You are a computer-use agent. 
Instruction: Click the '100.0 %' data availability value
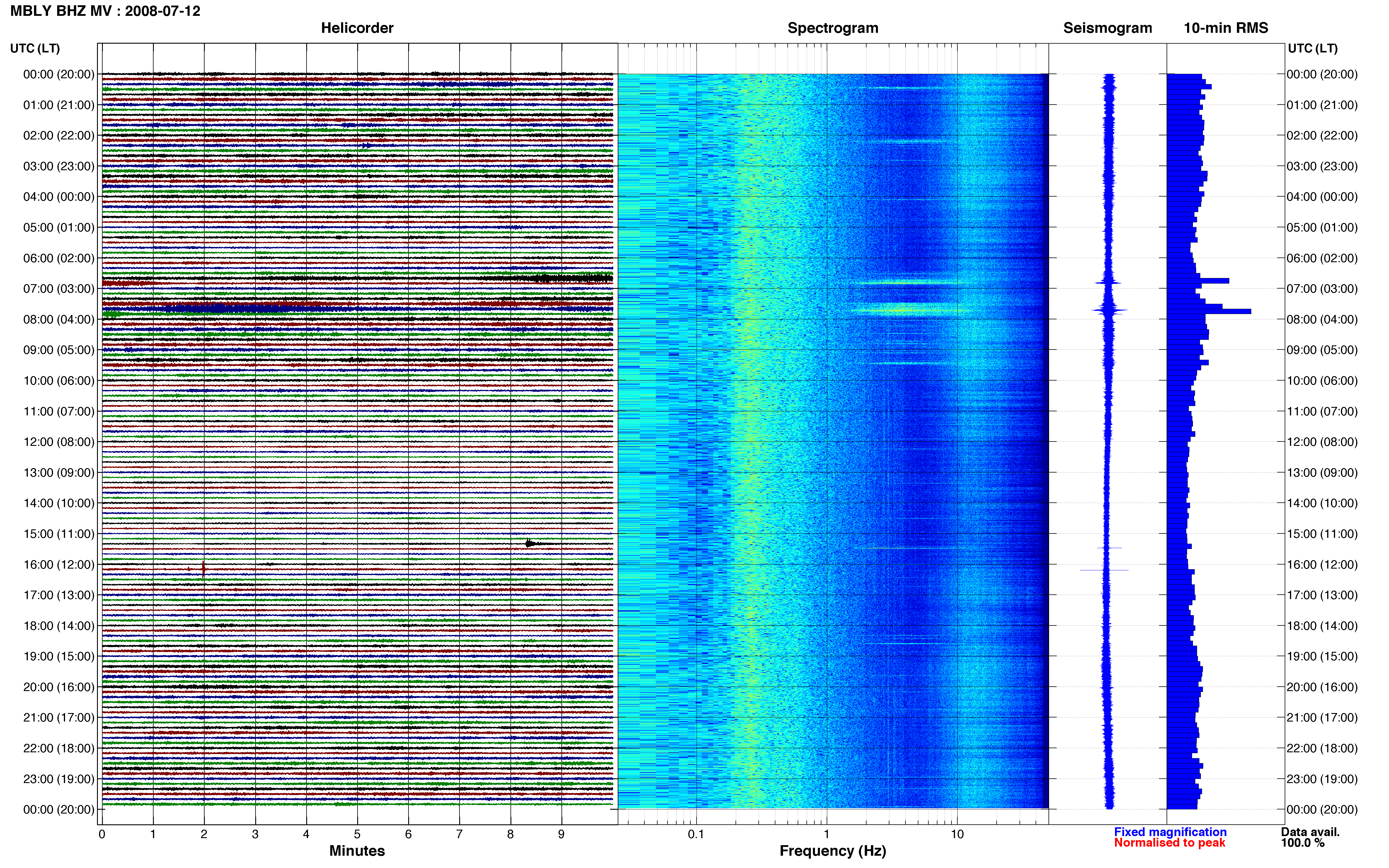[1303, 843]
